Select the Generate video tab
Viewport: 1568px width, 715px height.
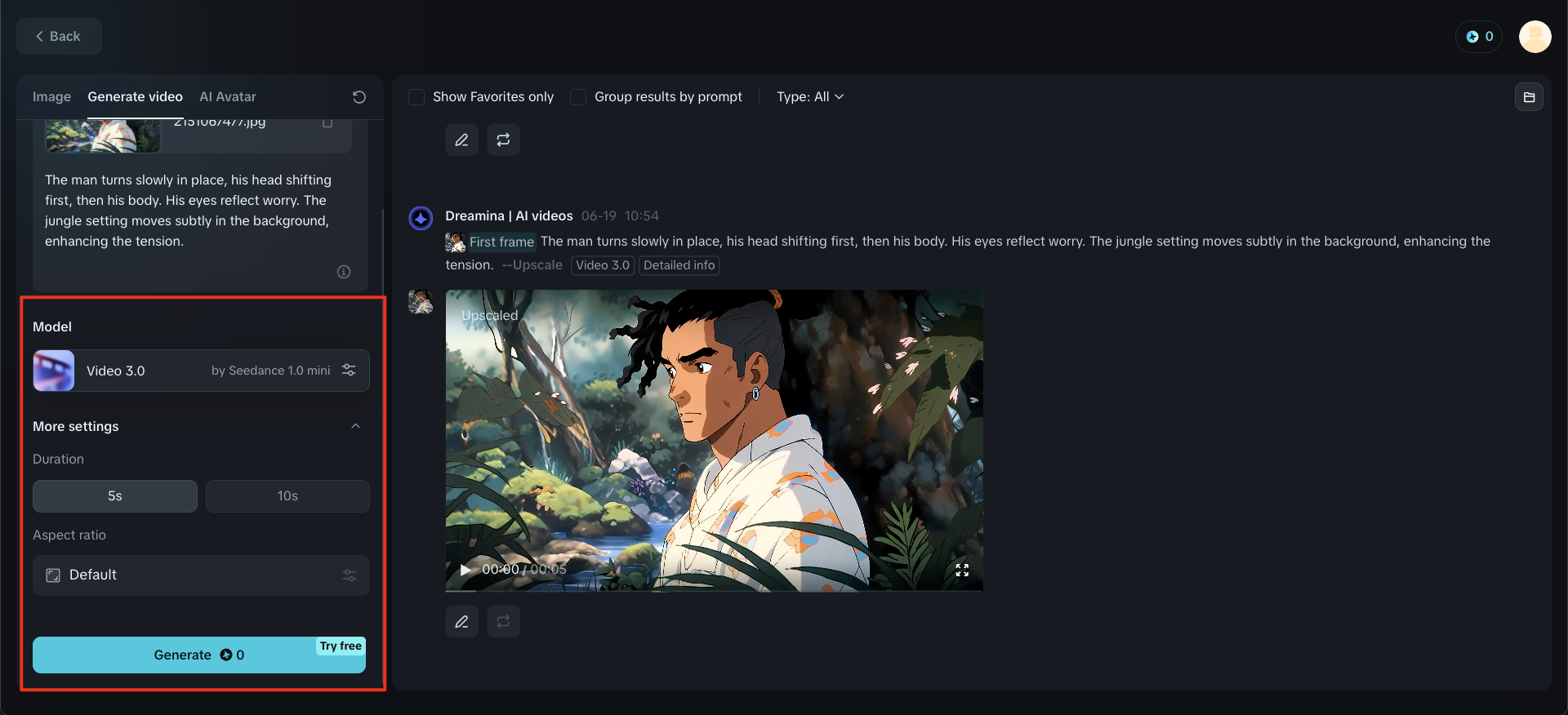point(135,97)
